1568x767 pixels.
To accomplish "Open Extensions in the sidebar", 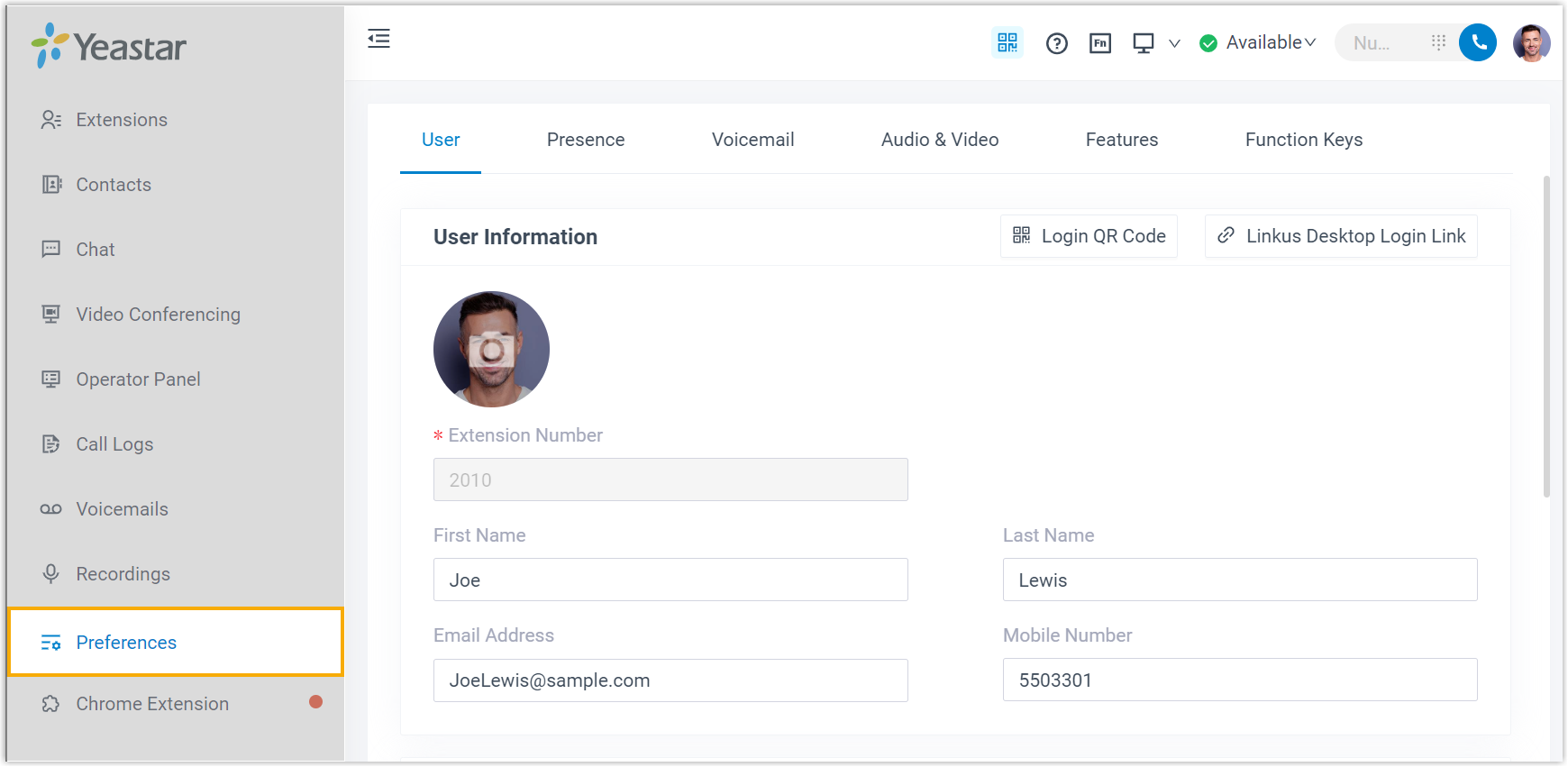I will click(175, 120).
